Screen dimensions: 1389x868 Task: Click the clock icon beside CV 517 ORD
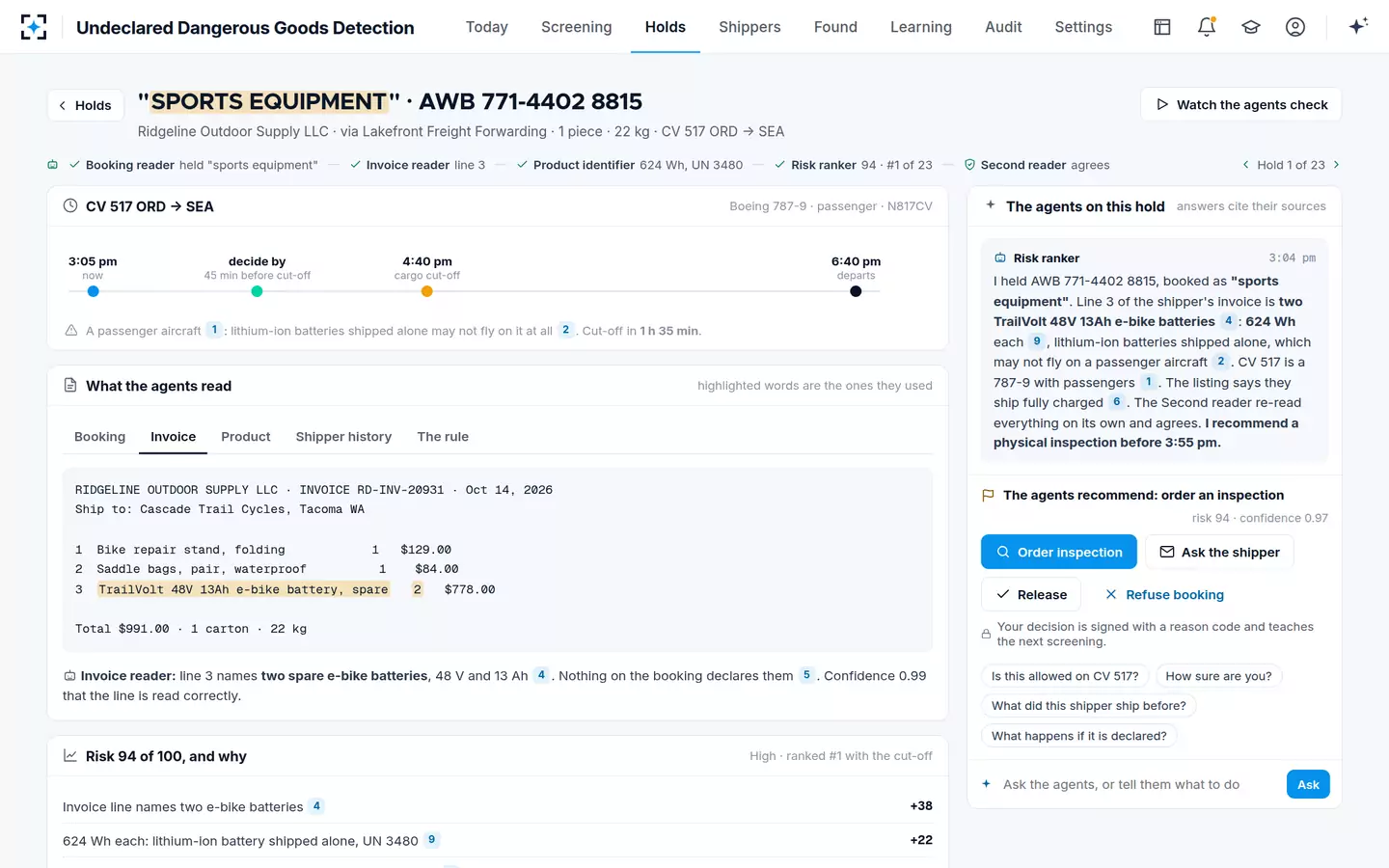70,205
